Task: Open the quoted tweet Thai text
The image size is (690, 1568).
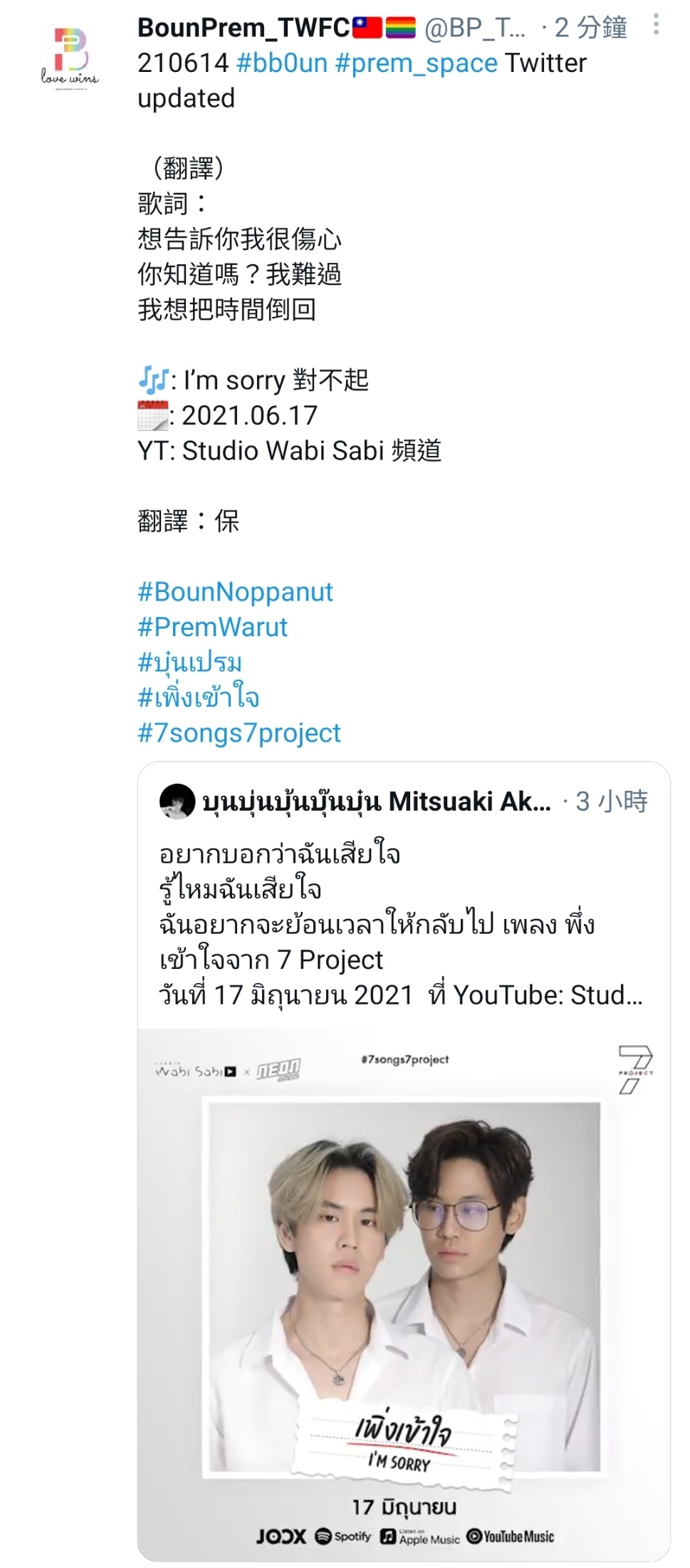Action: [x=401, y=924]
